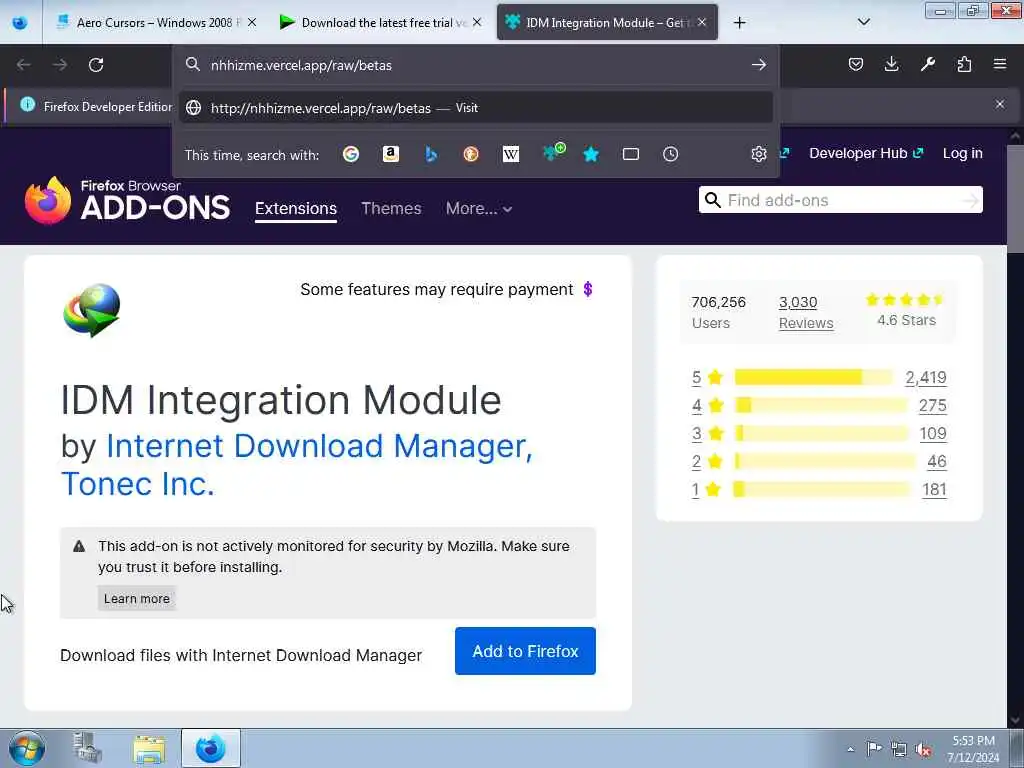Open the Downloads panel
The image size is (1024, 768).
pos(891,64)
